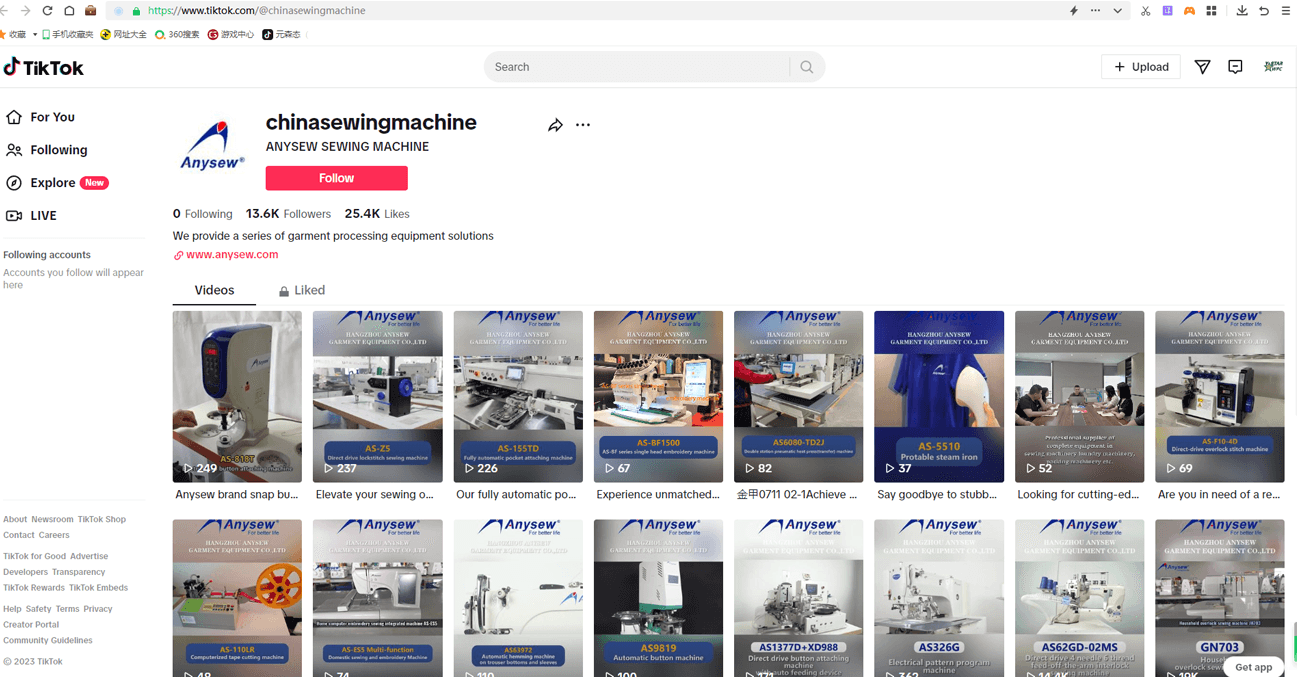Follow the chinasewingmachine account

(336, 178)
